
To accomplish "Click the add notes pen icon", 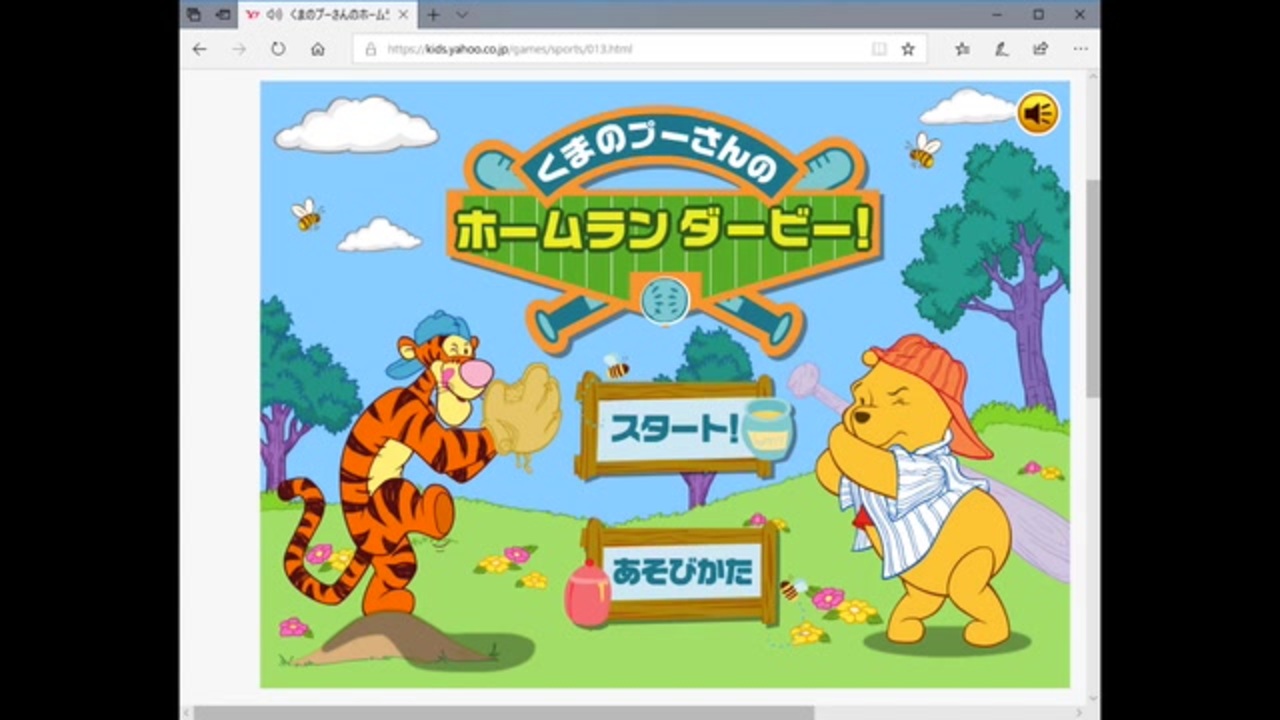I will (1001, 48).
